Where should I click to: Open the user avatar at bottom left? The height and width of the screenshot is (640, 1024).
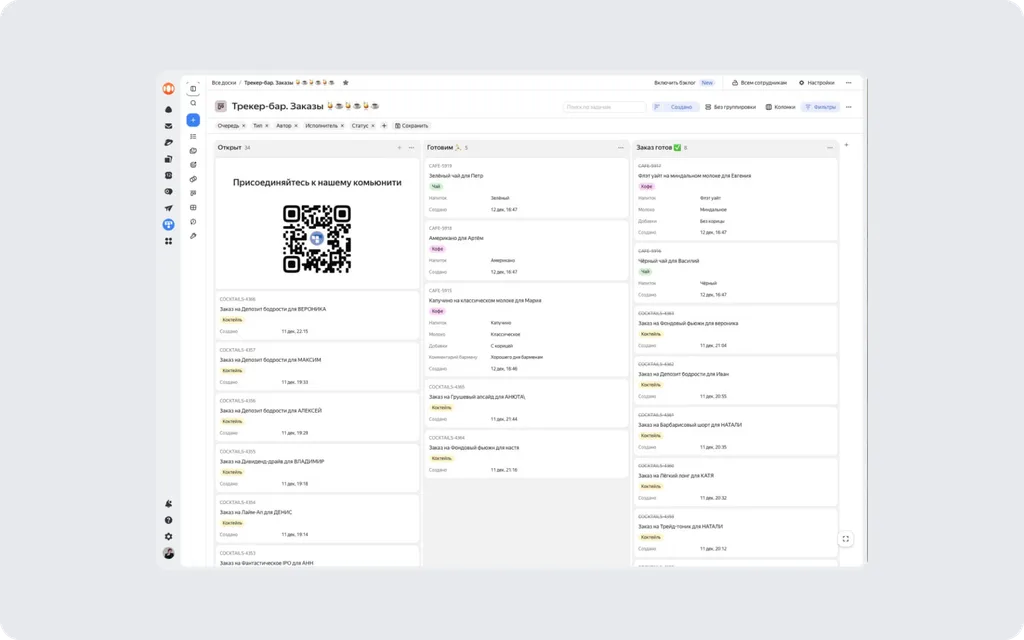coord(168,553)
